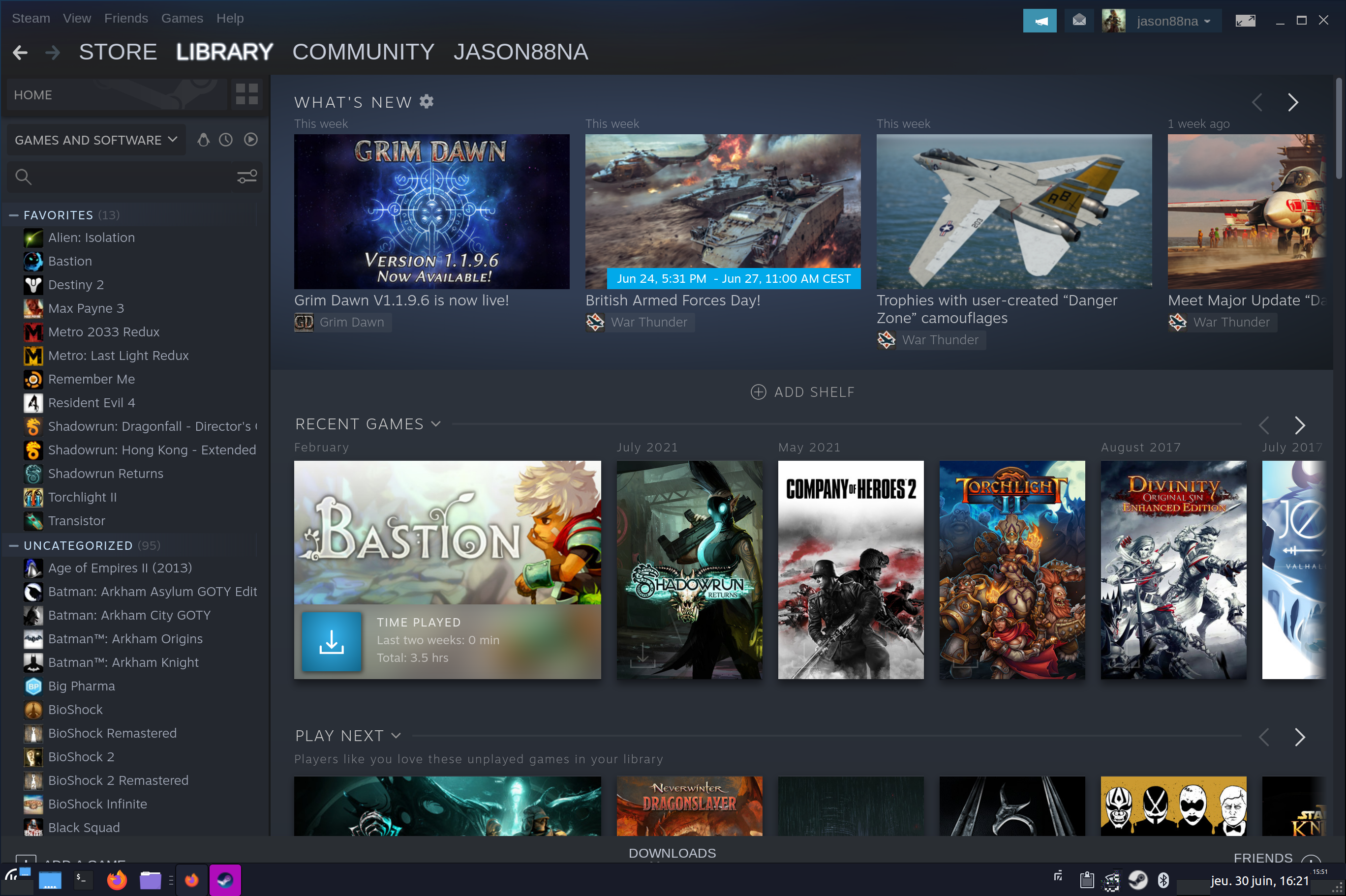Screen dimensions: 1346x896
Task: Open the View menu
Action: click(x=77, y=18)
